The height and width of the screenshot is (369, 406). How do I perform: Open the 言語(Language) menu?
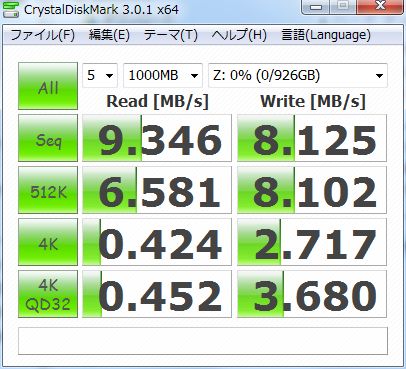click(x=326, y=35)
